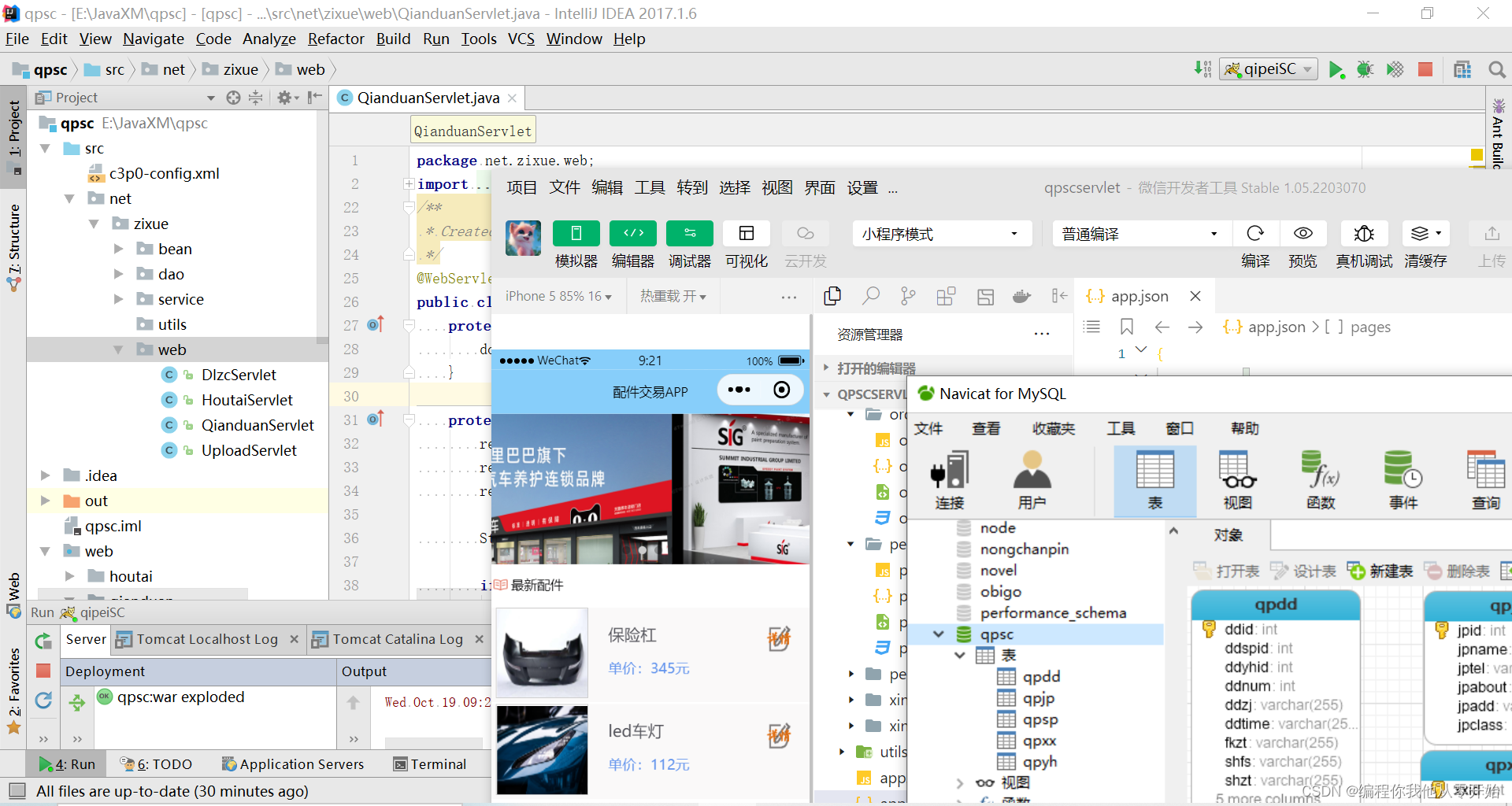Click 删除表 delete table button
This screenshot has width=1512, height=806.
[1456, 571]
